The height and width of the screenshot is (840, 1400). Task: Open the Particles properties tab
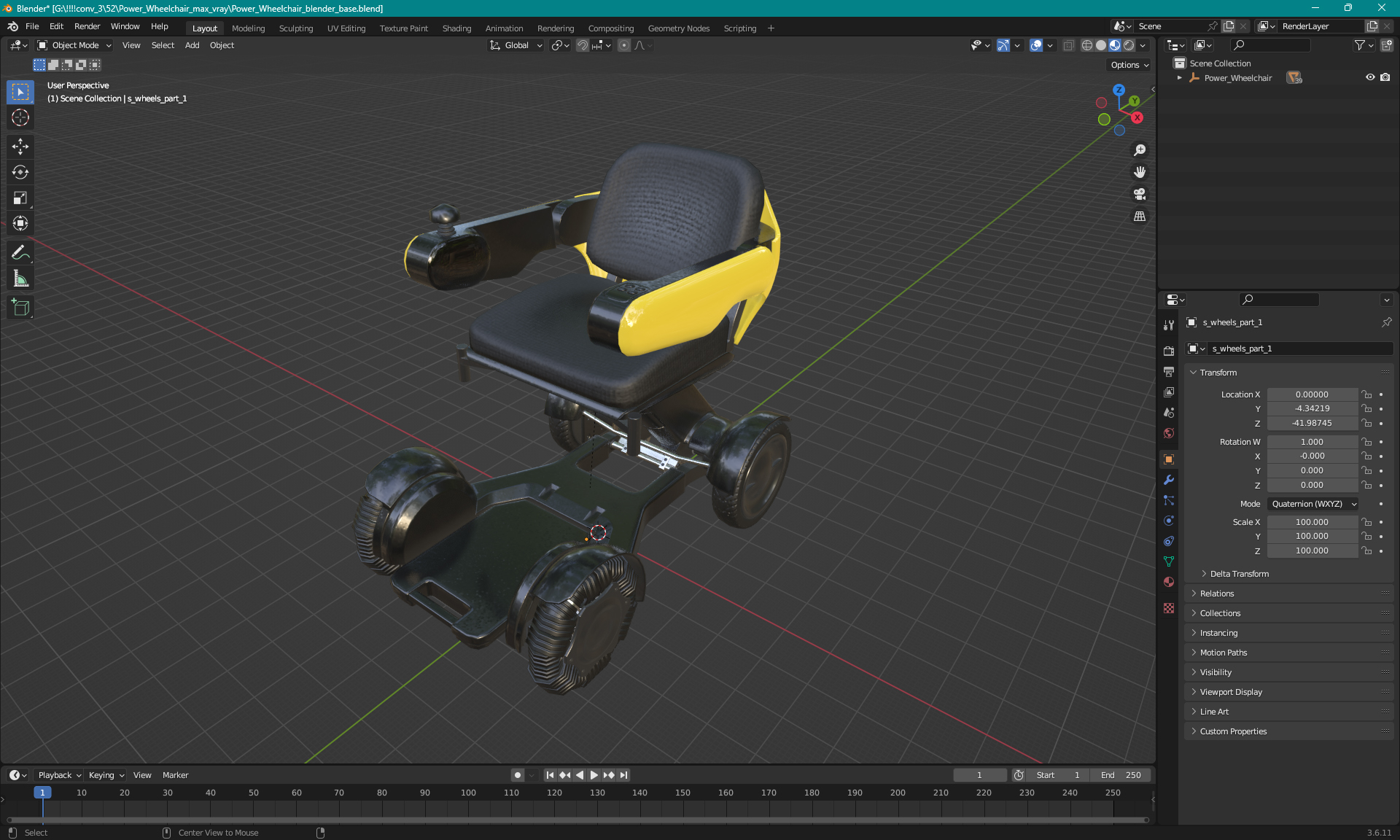click(x=1169, y=500)
